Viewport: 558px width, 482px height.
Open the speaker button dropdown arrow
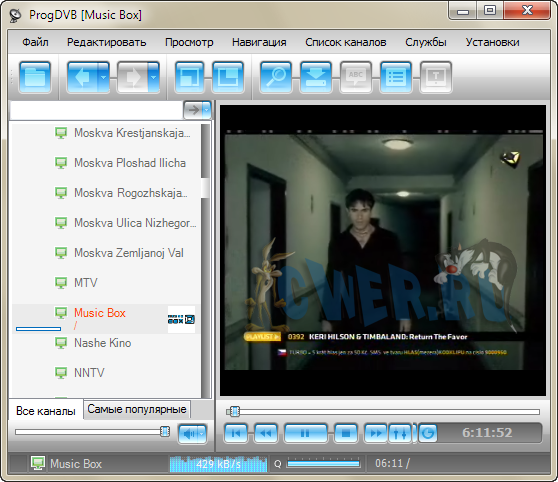(202, 434)
